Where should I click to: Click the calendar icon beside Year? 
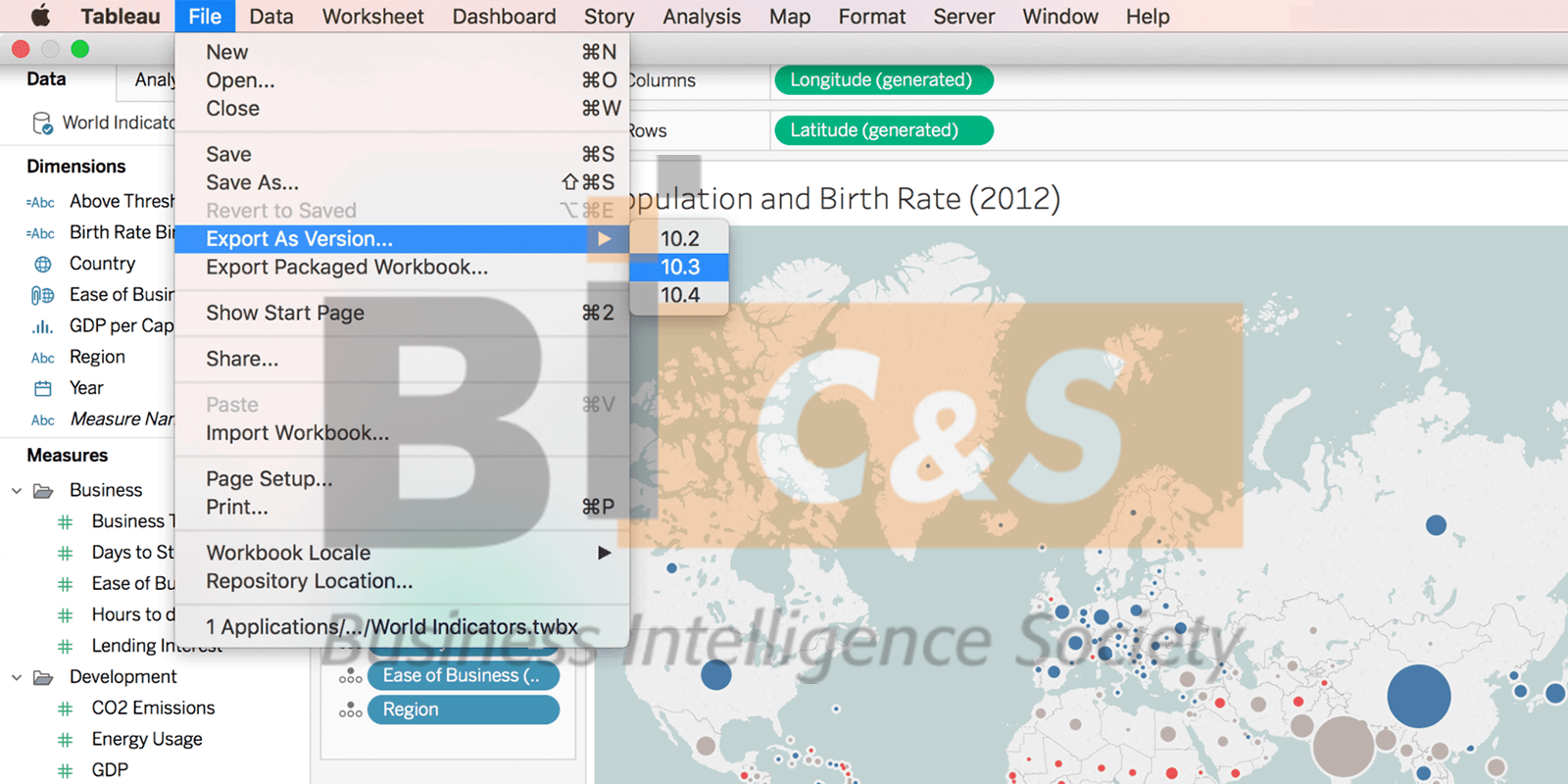pos(43,388)
